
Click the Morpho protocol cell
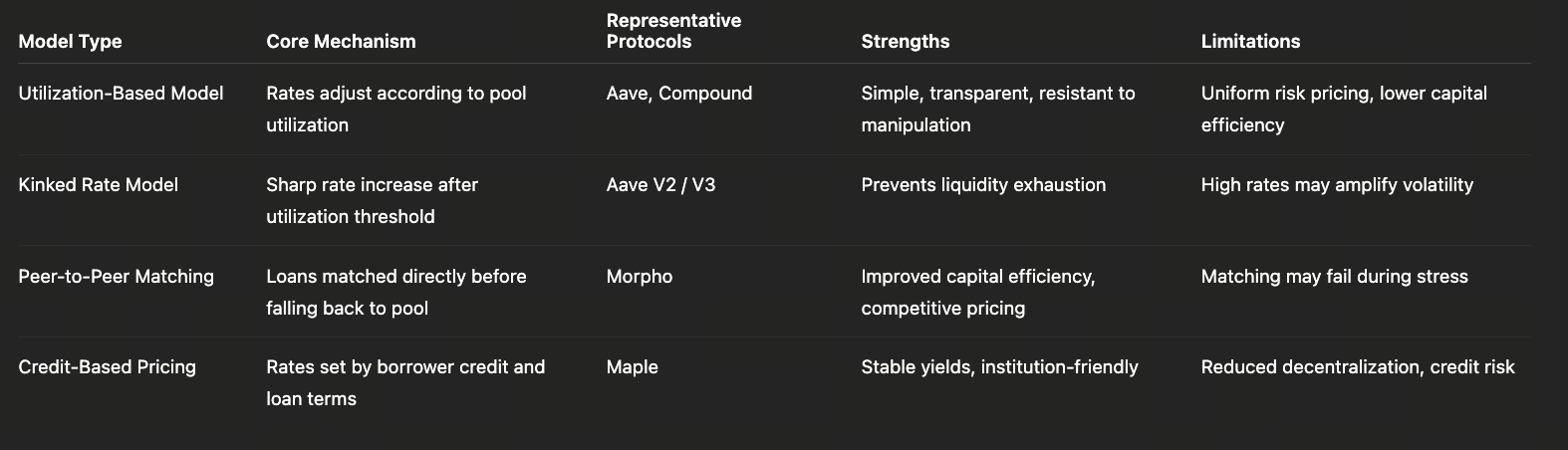pyautogui.click(x=639, y=277)
